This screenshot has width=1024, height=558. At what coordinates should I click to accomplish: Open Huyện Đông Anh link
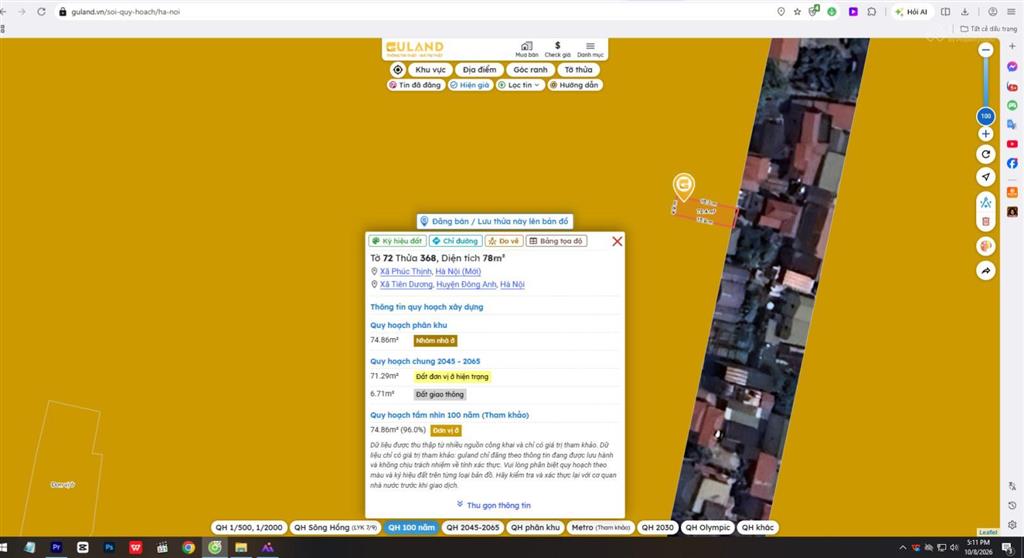[466, 284]
